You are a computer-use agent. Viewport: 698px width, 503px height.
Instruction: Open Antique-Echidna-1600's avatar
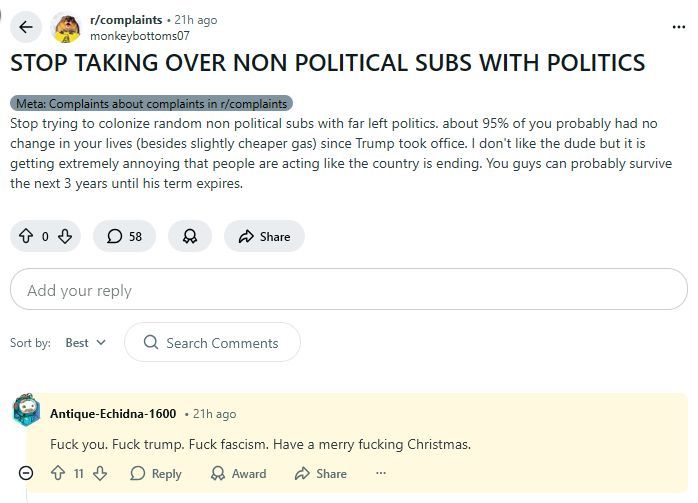(x=27, y=410)
